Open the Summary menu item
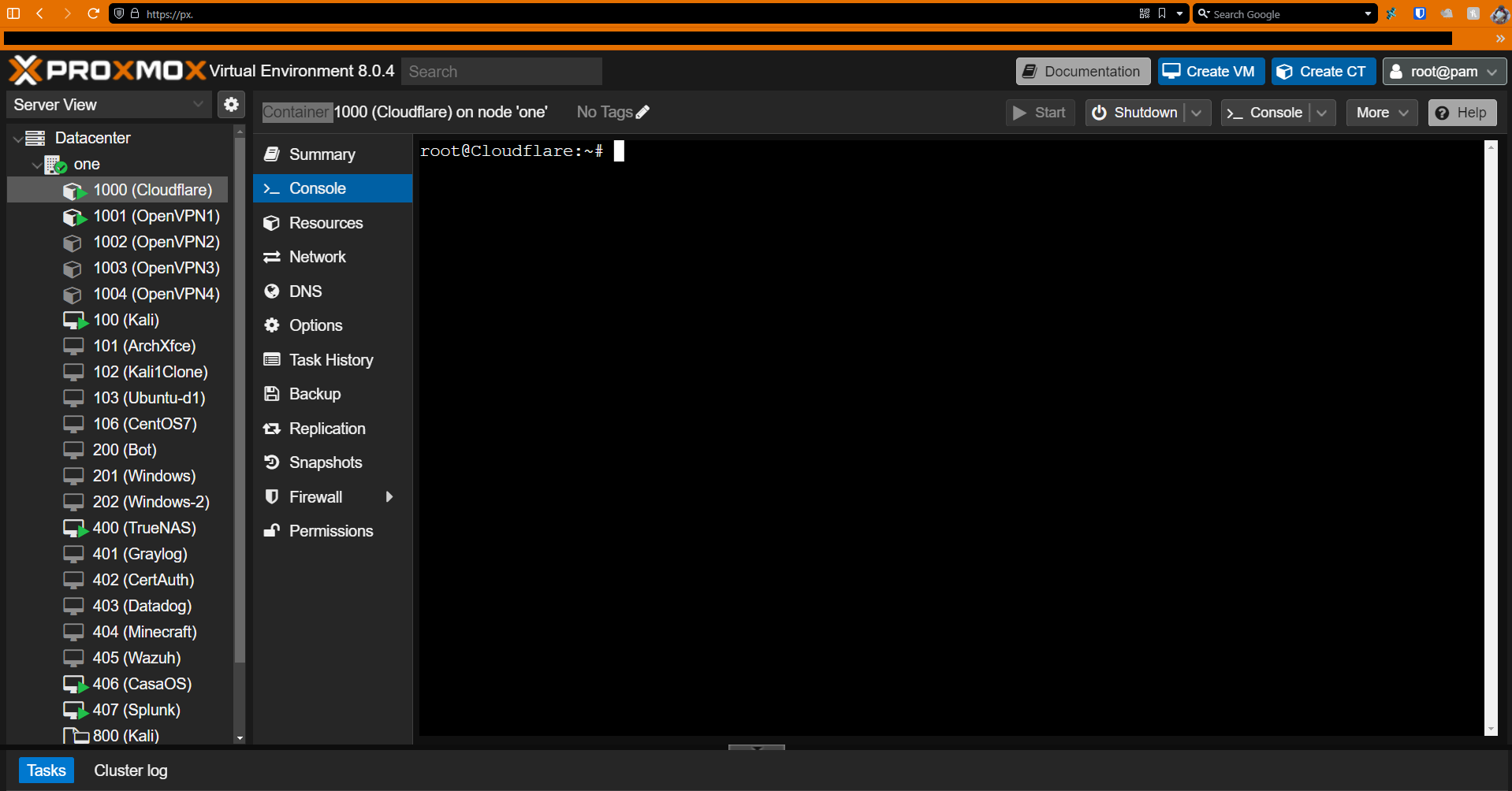This screenshot has width=1512, height=791. click(333, 154)
